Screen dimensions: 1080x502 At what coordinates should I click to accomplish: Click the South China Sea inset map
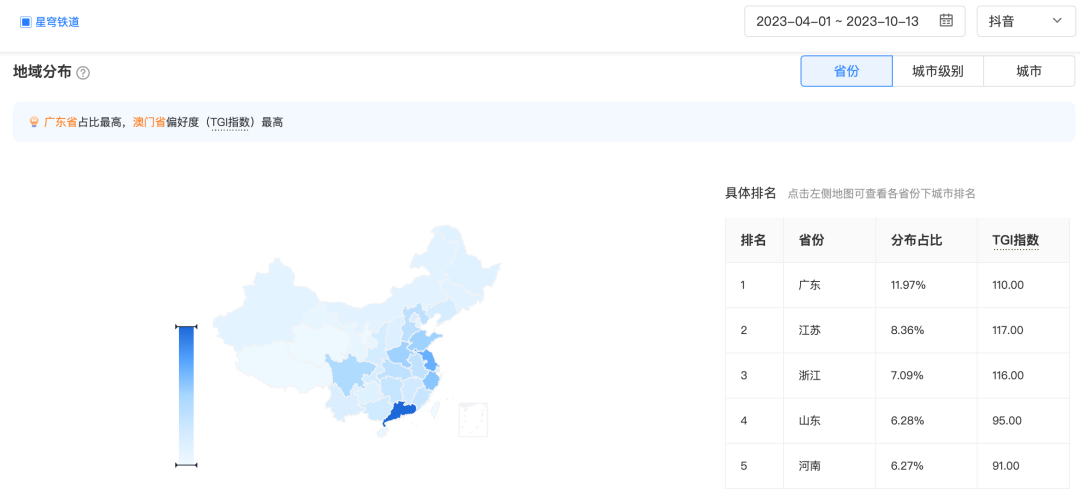[x=473, y=419]
